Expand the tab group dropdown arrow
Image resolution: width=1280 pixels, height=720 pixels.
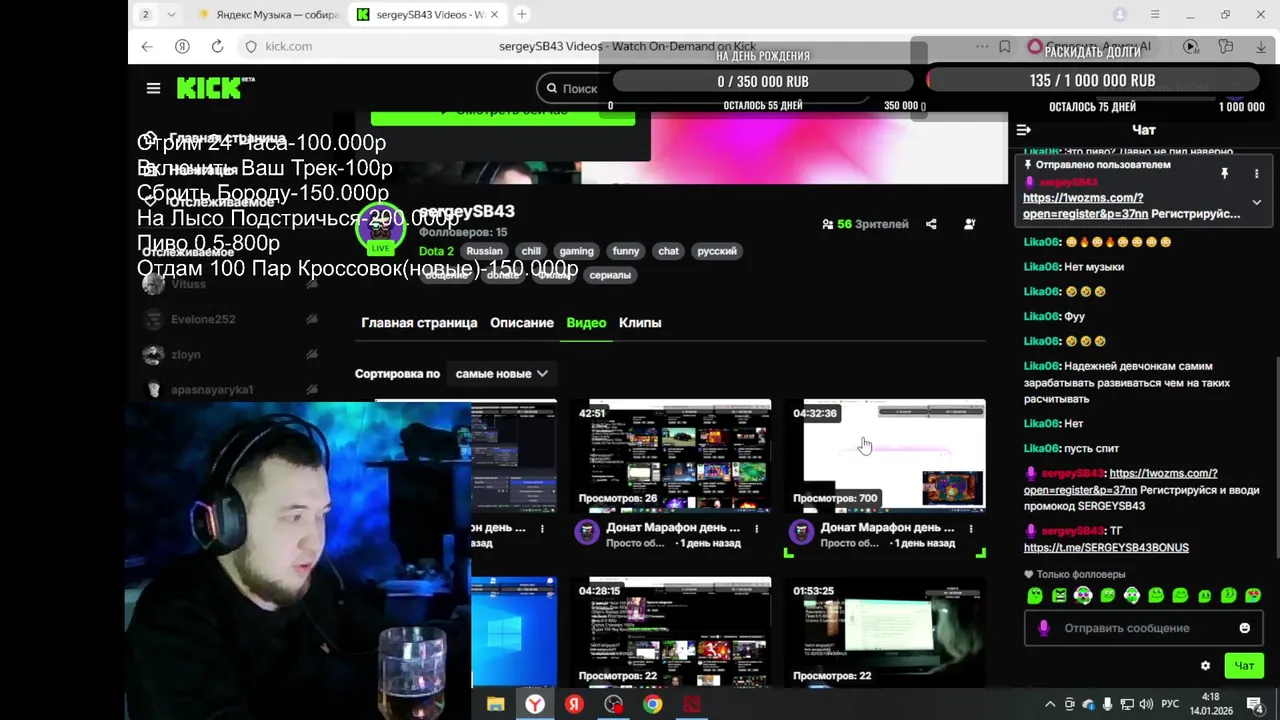tap(171, 14)
